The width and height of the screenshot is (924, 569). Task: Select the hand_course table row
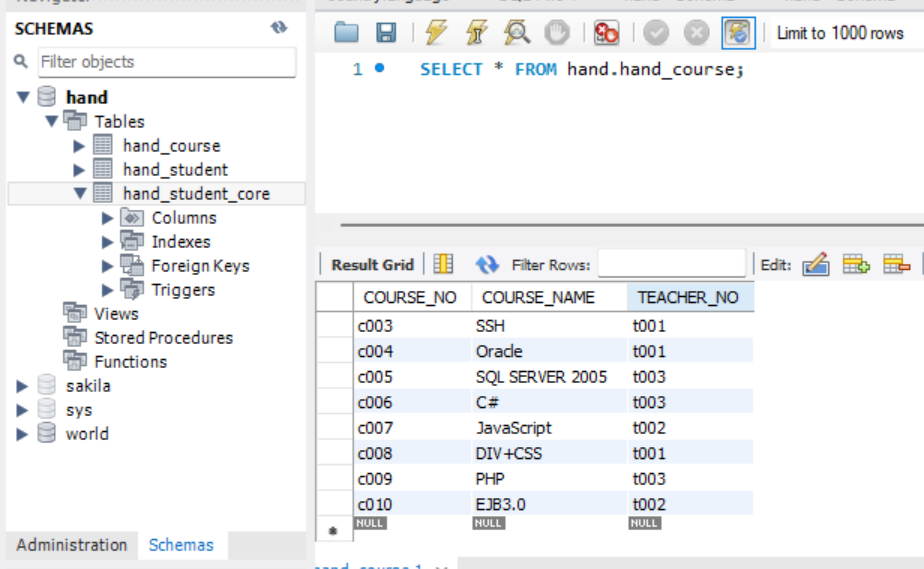click(156, 145)
